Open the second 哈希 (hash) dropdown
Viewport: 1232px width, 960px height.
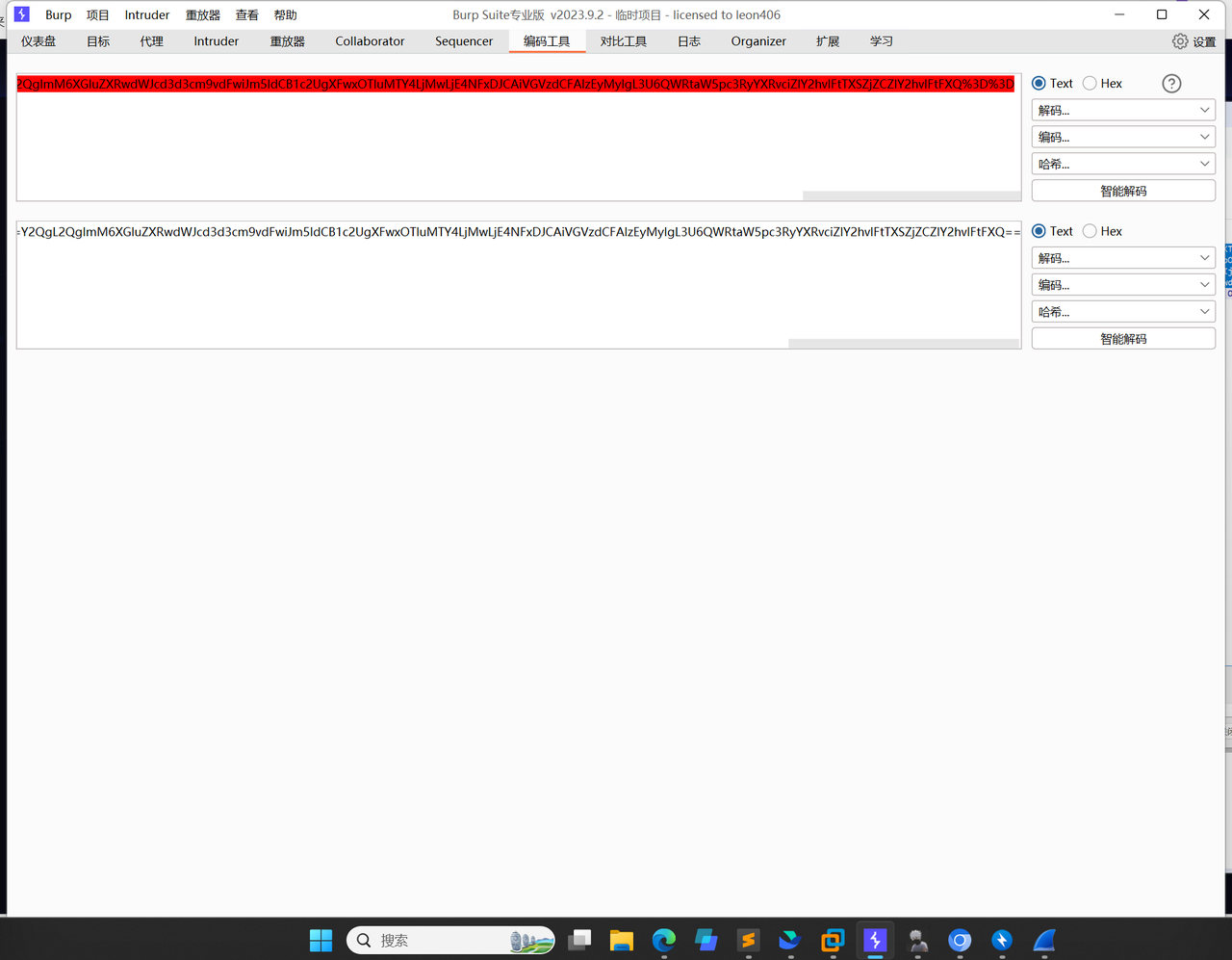pos(1123,312)
